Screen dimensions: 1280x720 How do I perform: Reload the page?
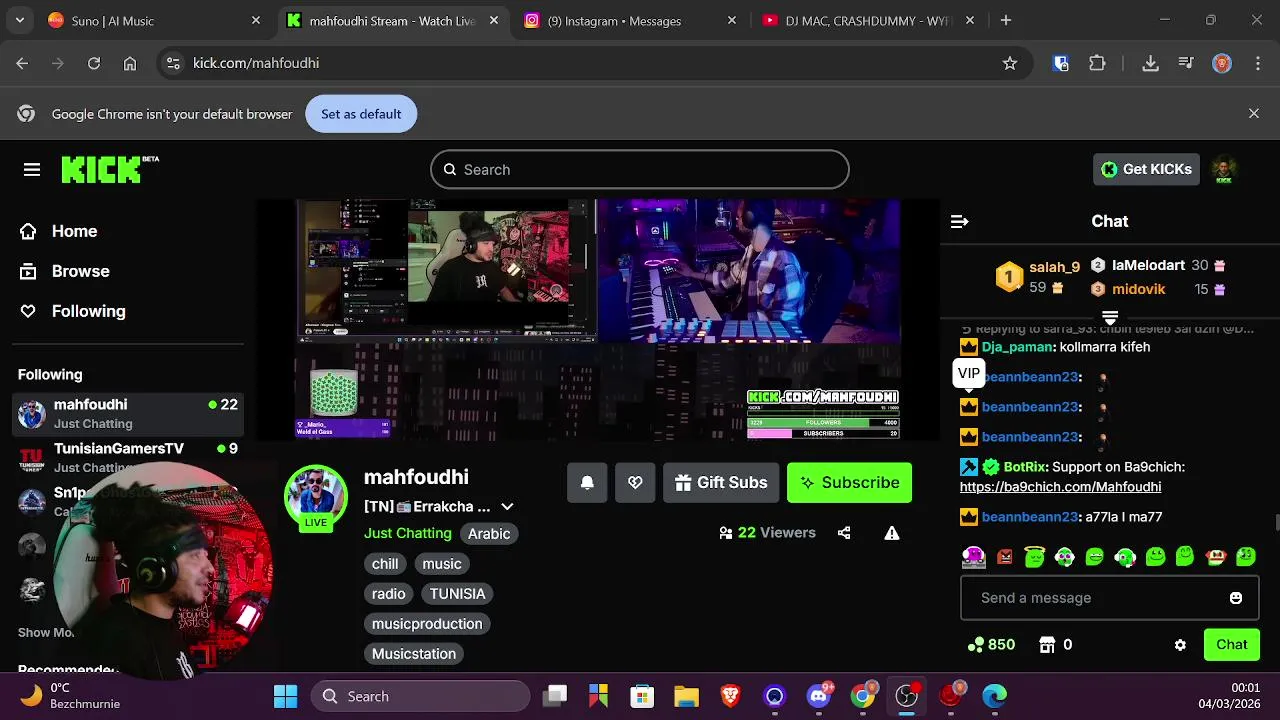(94, 63)
